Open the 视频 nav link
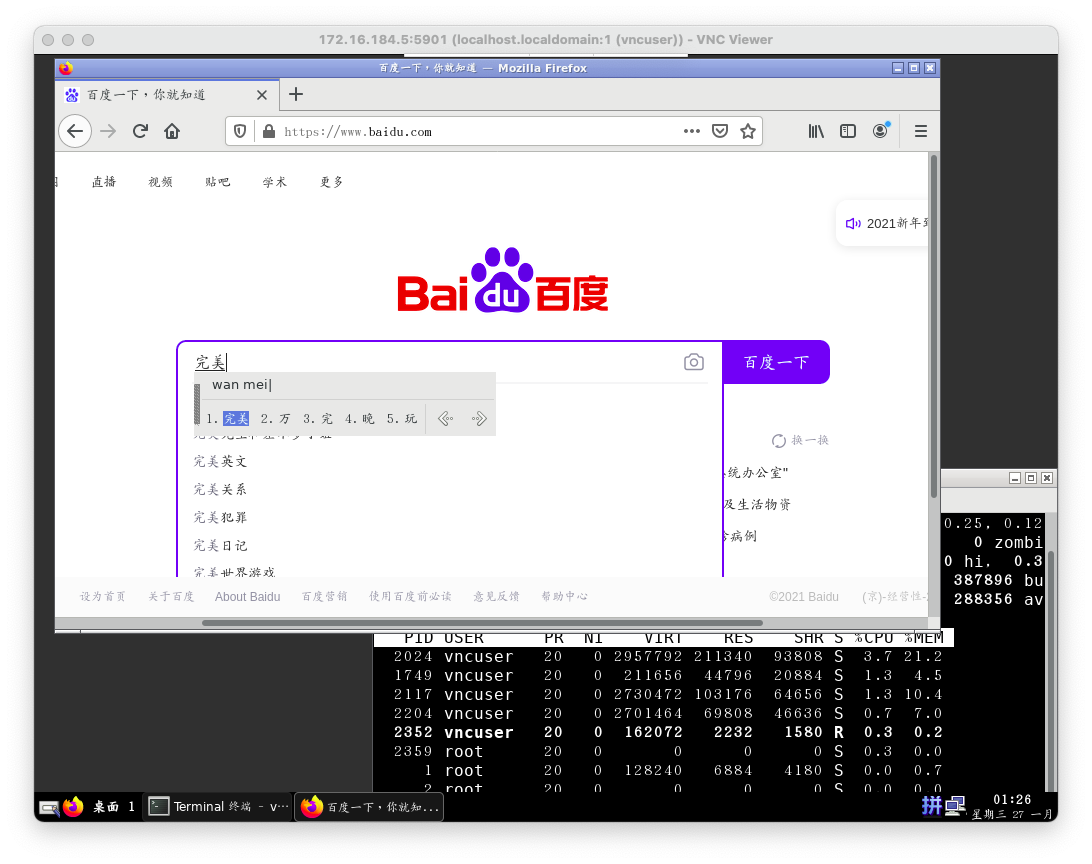 point(160,182)
